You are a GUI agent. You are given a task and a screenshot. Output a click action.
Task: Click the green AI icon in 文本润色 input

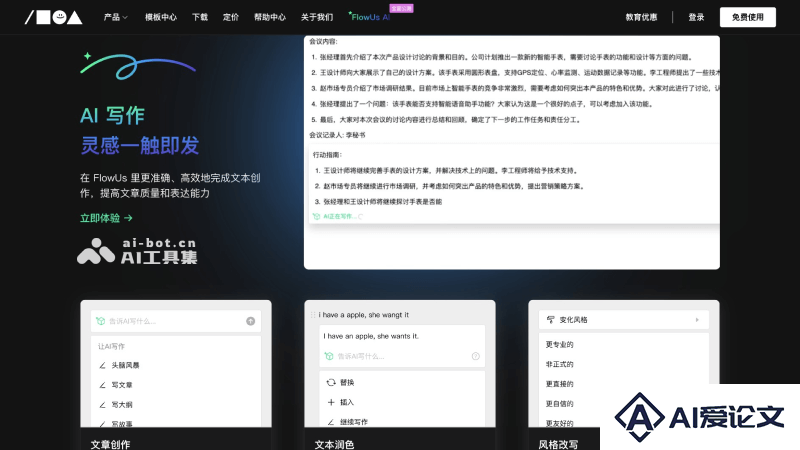coord(329,356)
